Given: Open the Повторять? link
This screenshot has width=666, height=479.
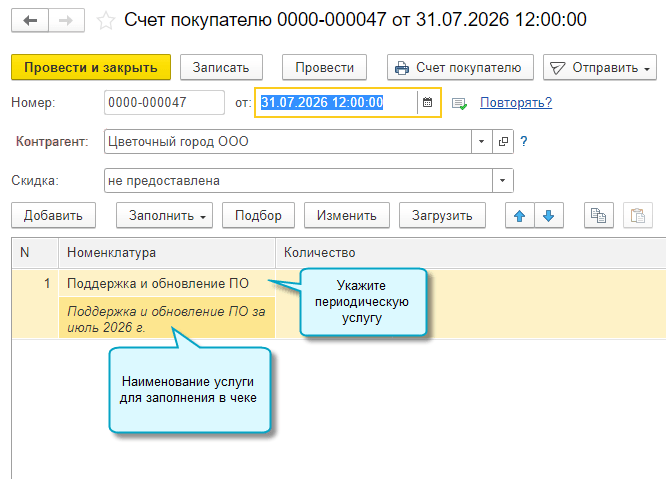Looking at the screenshot, I should [516, 102].
